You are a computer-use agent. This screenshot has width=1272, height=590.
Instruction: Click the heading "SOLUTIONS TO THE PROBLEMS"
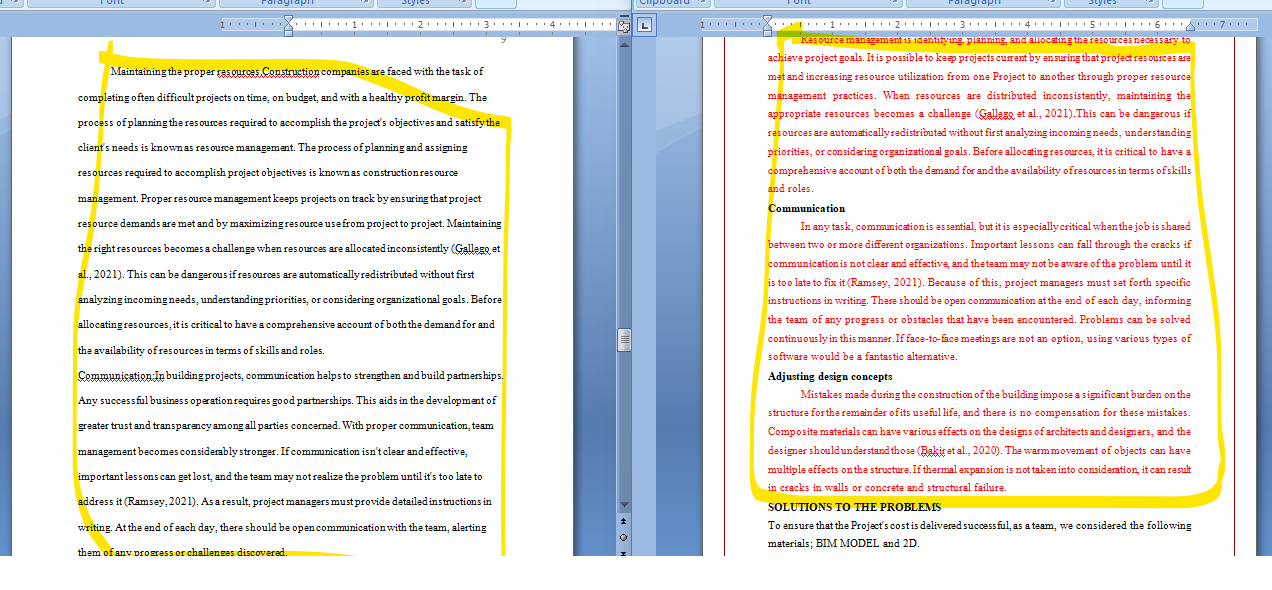(854, 507)
